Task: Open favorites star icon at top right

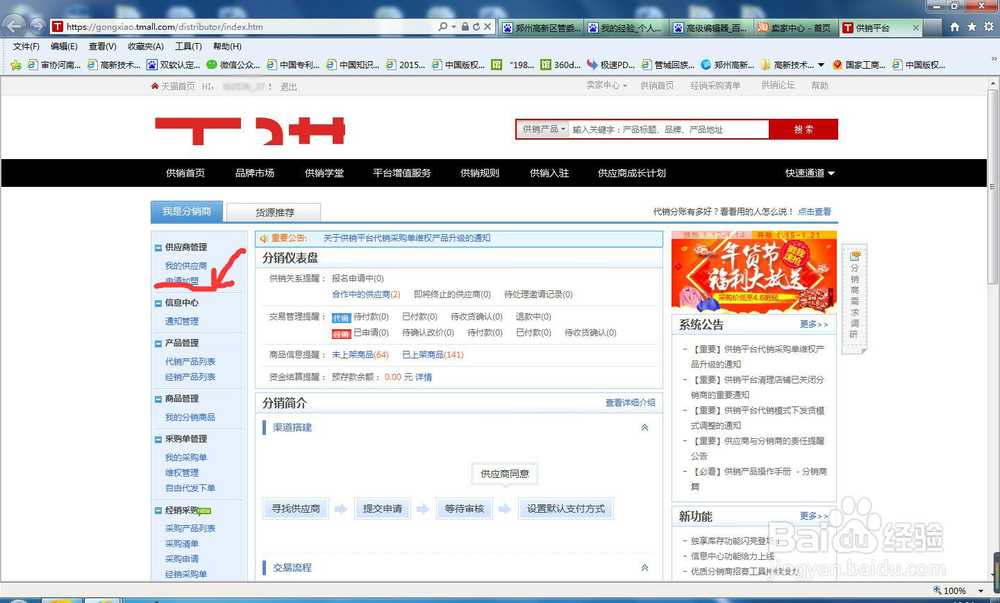Action: click(x=971, y=27)
